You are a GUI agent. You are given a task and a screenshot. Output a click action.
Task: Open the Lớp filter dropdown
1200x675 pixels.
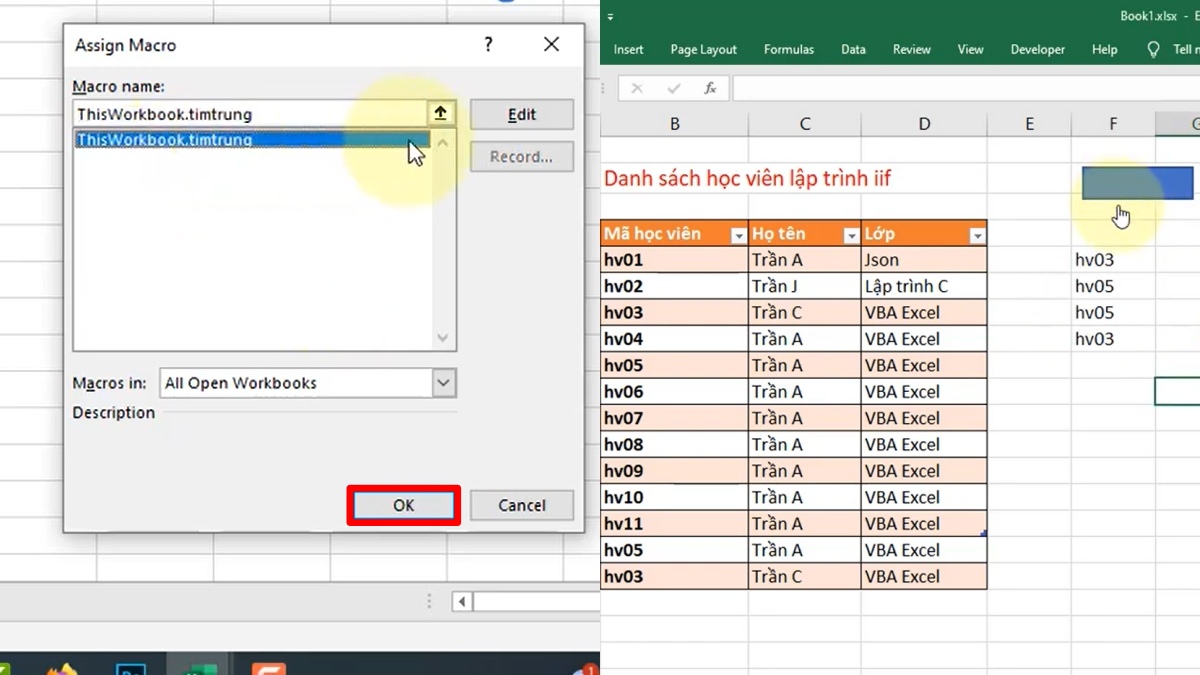(977, 236)
